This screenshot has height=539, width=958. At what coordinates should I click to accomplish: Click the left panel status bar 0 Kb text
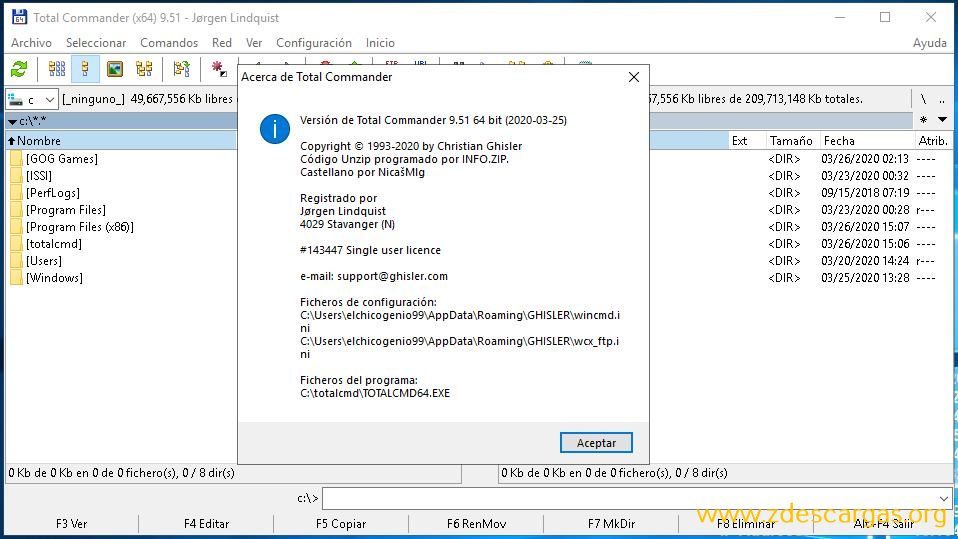[121, 473]
